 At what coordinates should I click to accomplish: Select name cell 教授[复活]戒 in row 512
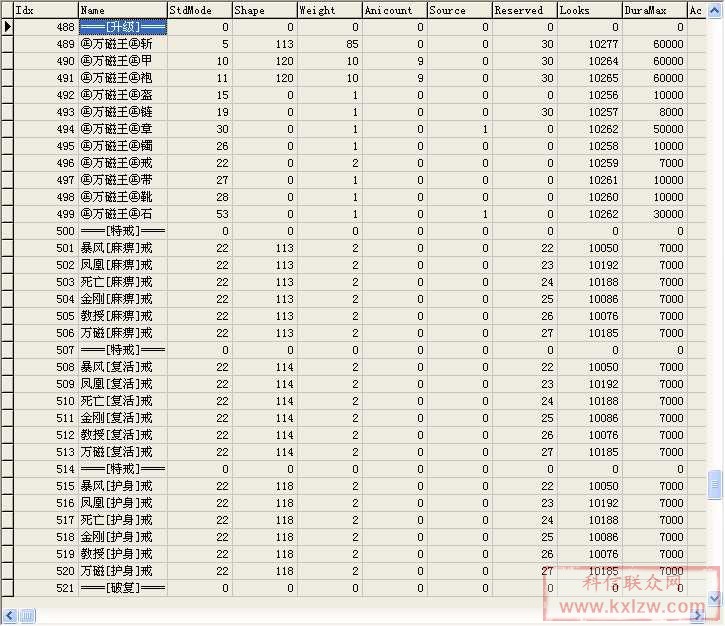click(123, 435)
